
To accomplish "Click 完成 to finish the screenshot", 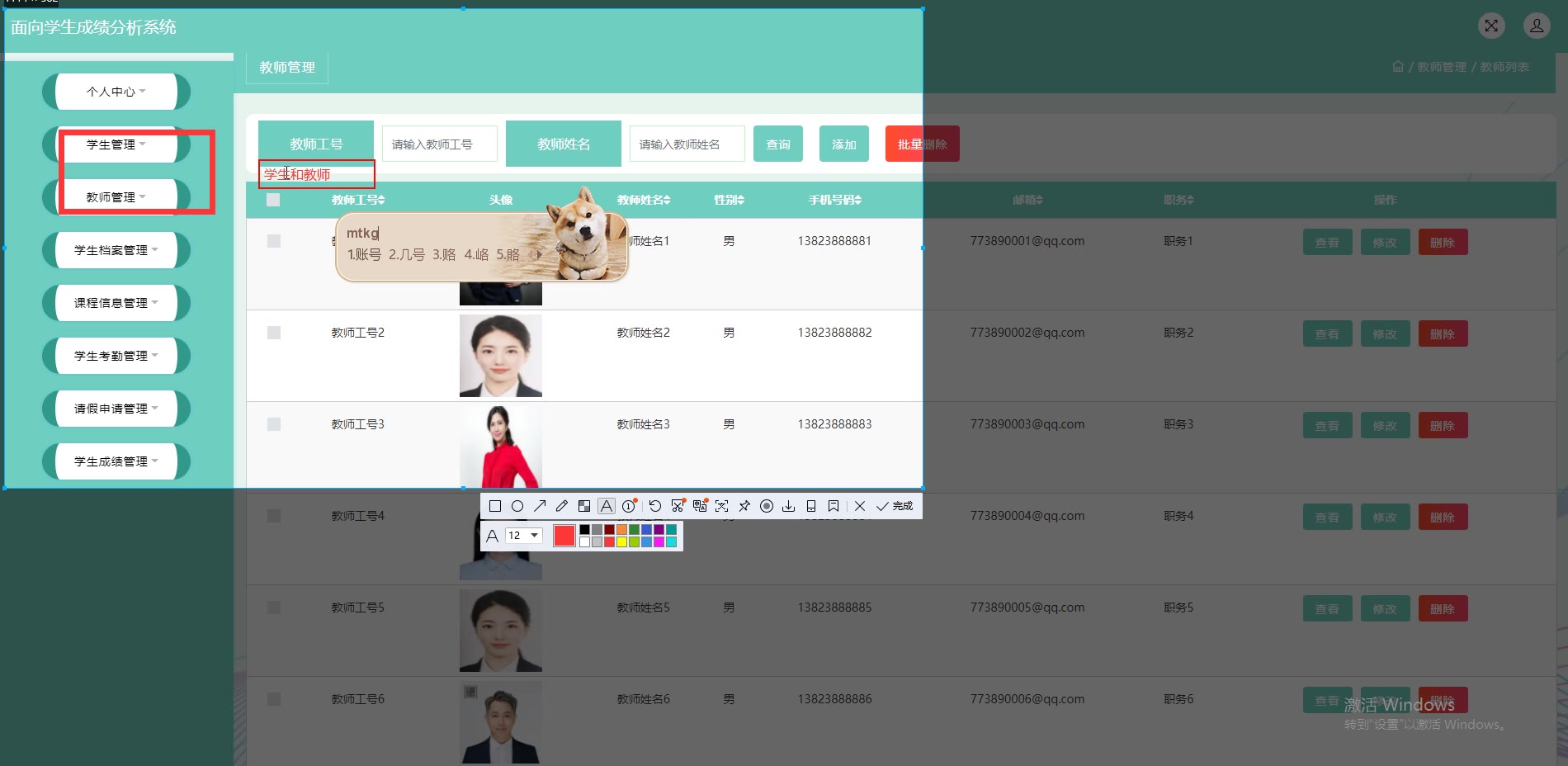I will point(895,506).
